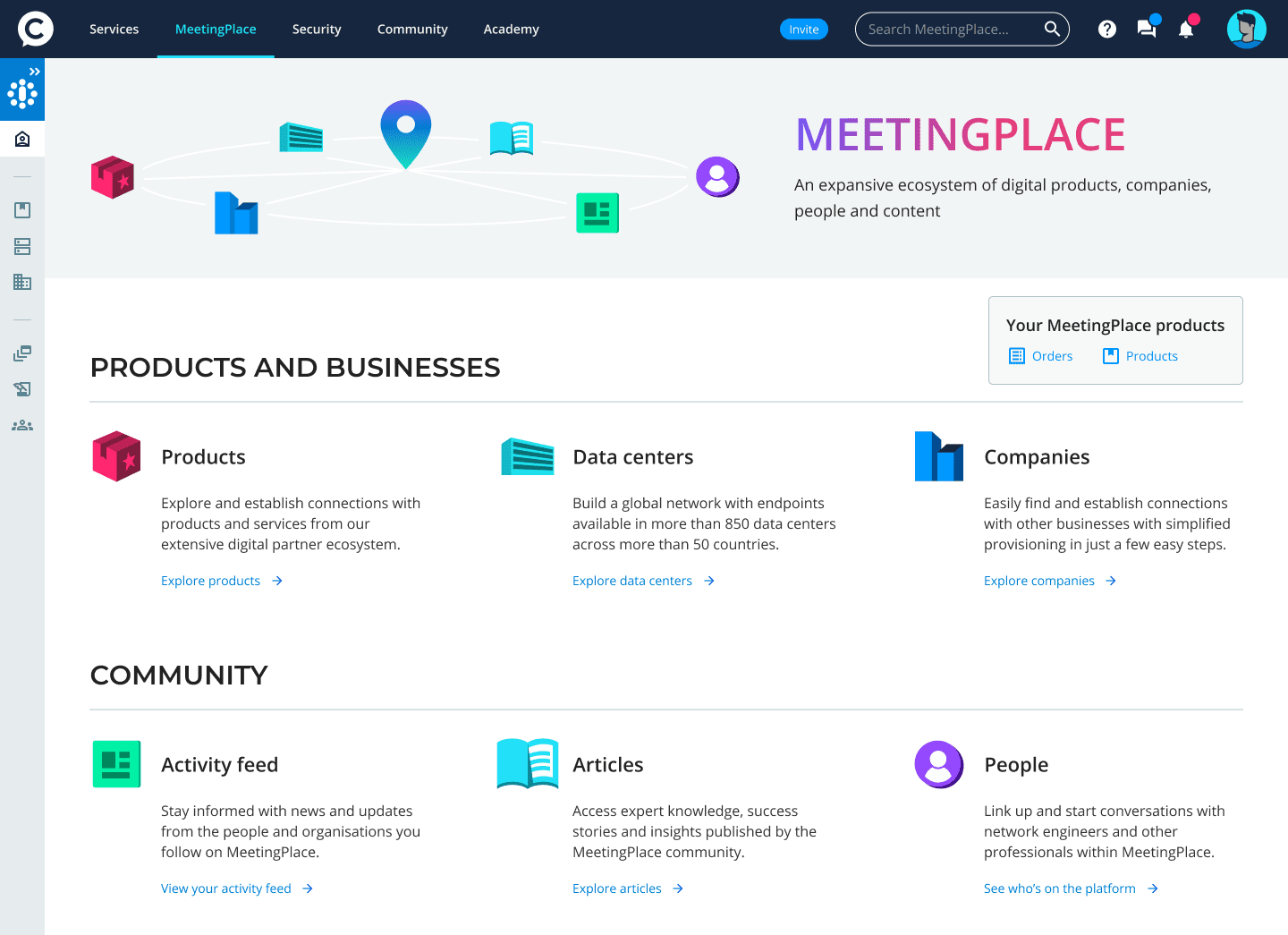Screen dimensions: 1288x935
Task: Open the Security tab
Action: coord(317,30)
